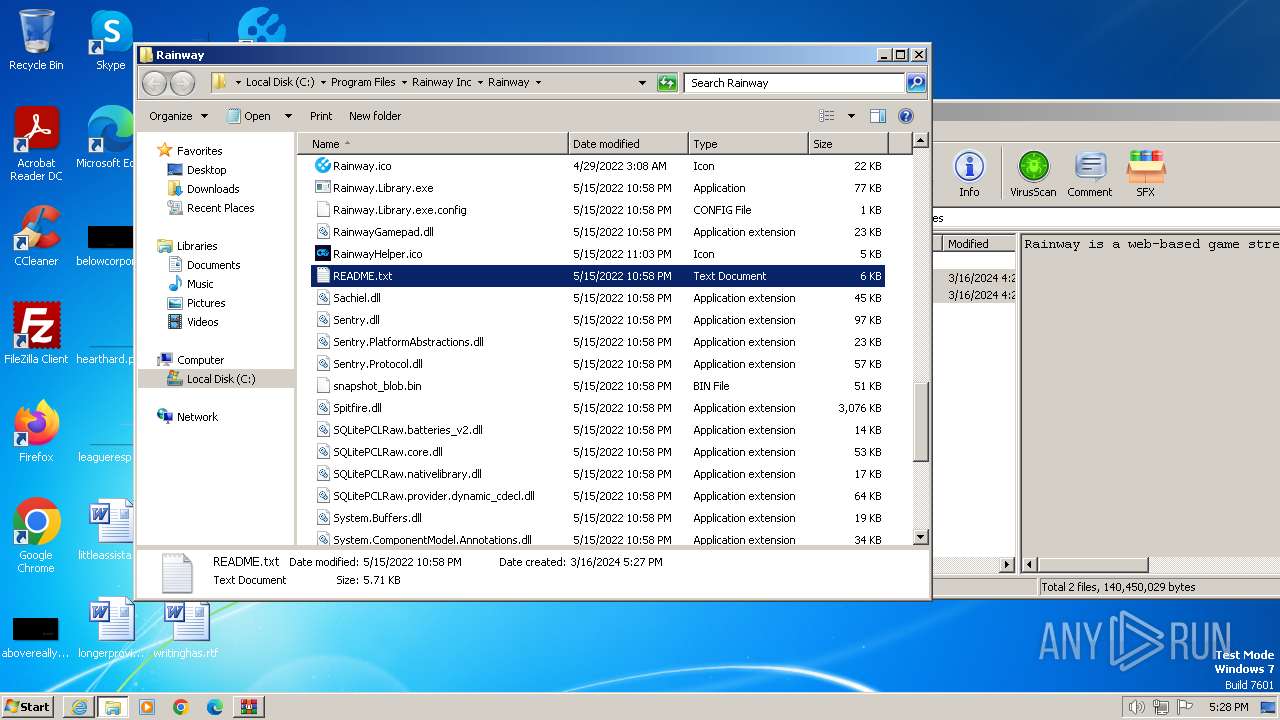Screen dimensions: 1280x720
Task: Click WinRAR horizontal scrollbar right arrow
Action: [x=1007, y=565]
